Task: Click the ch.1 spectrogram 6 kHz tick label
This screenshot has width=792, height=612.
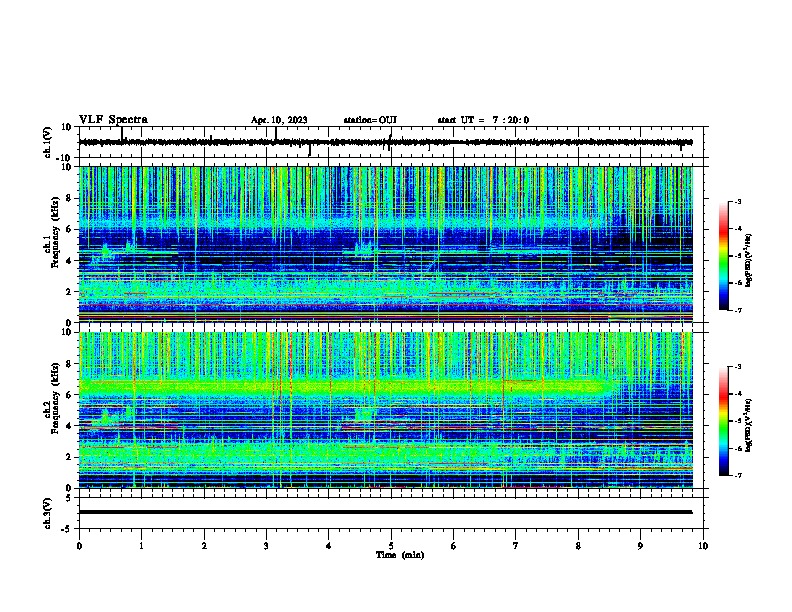Action: pos(69,229)
